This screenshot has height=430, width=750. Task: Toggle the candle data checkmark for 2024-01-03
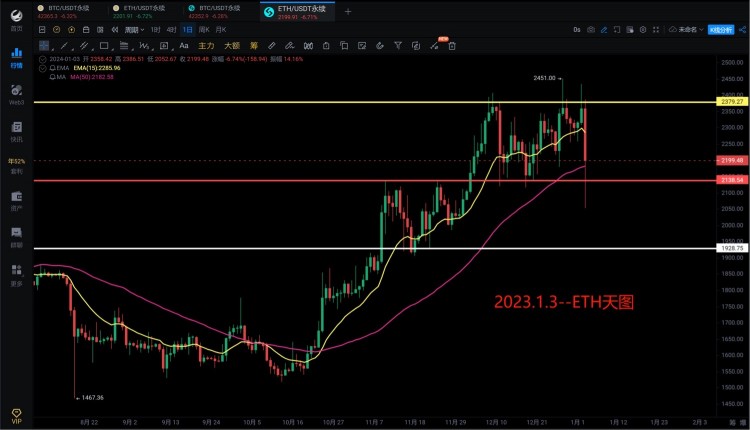[43, 59]
